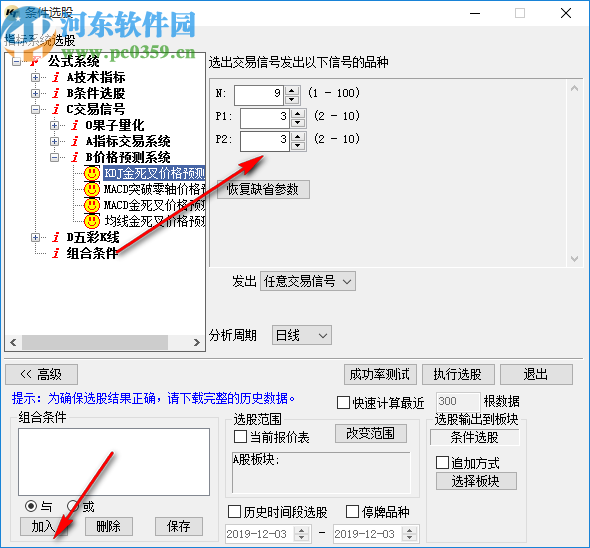Click 删除 to remove condition
Image resolution: width=590 pixels, height=548 pixels.
click(109, 526)
